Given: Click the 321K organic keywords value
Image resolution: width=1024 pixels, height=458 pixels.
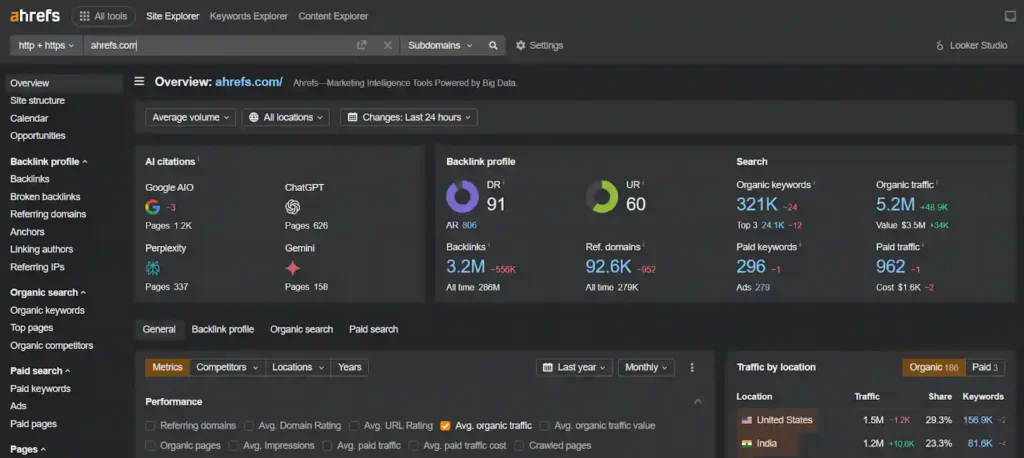Looking at the screenshot, I should 757,204.
